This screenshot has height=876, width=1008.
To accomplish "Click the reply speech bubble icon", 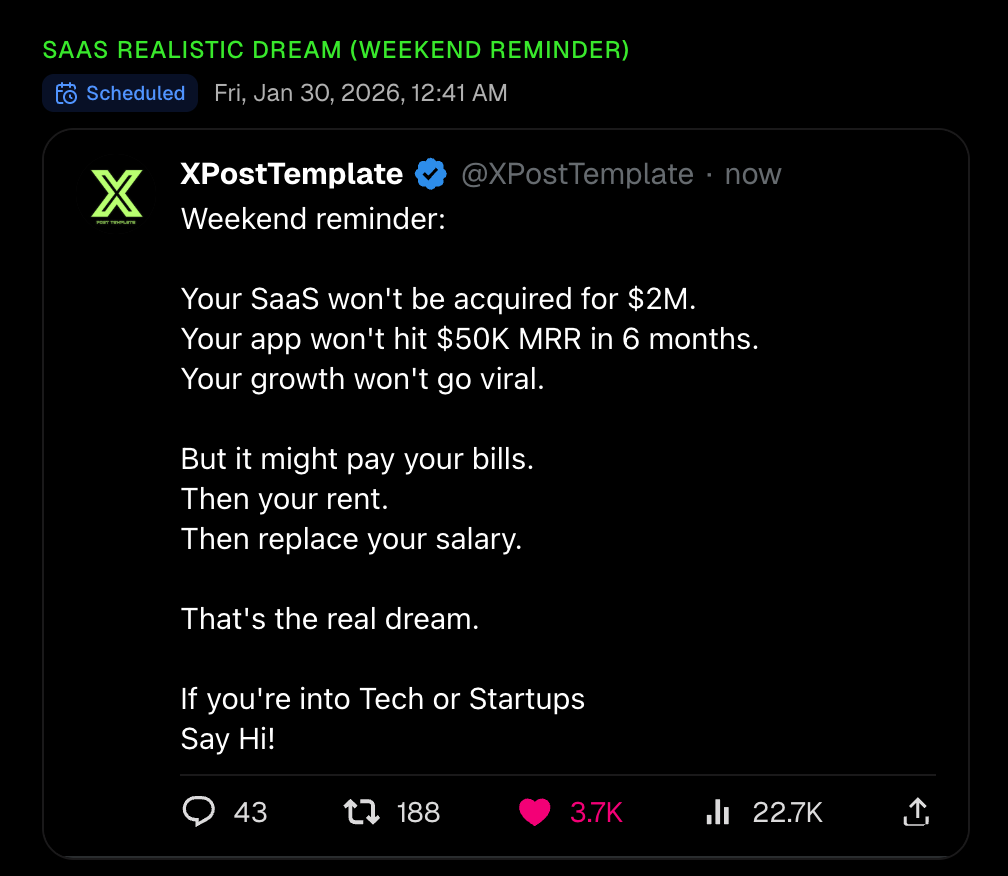I will 199,811.
